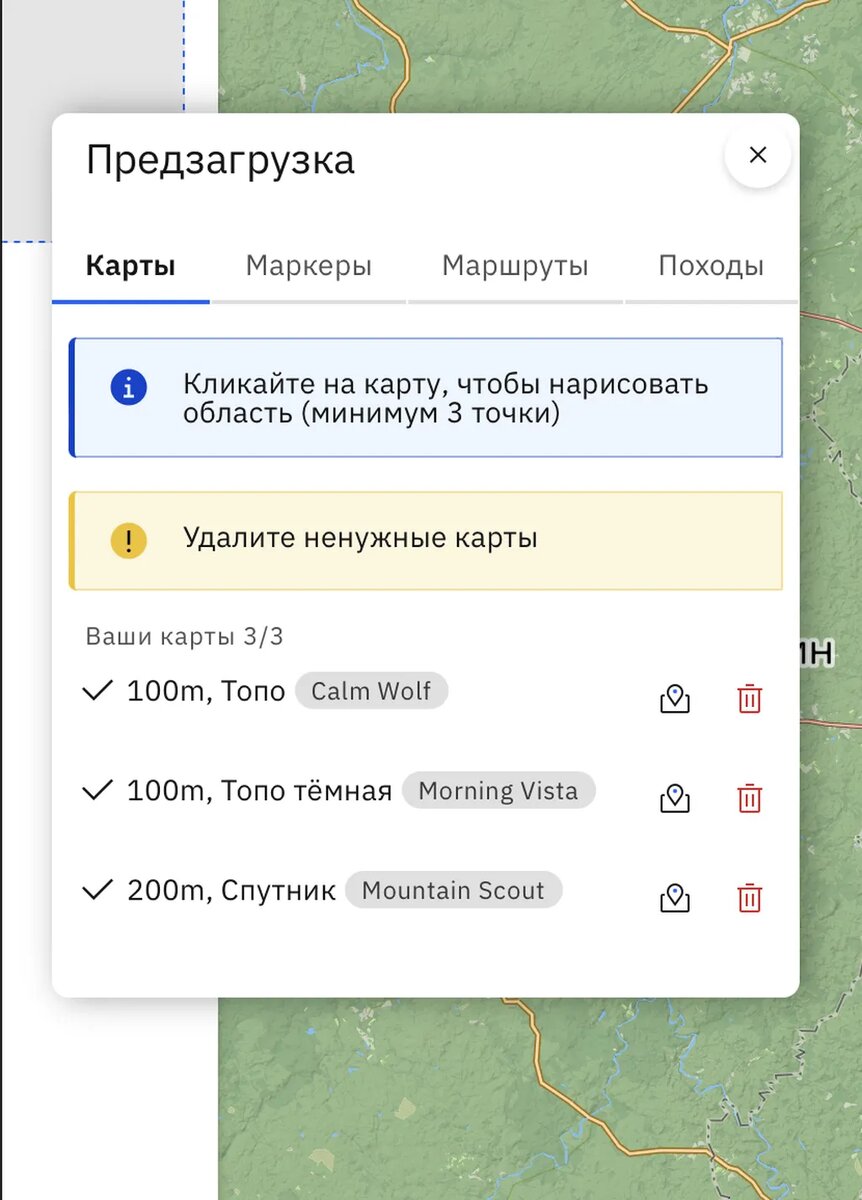Viewport: 862px width, 1200px height.
Task: Switch to the Карты tab
Action: 131,266
